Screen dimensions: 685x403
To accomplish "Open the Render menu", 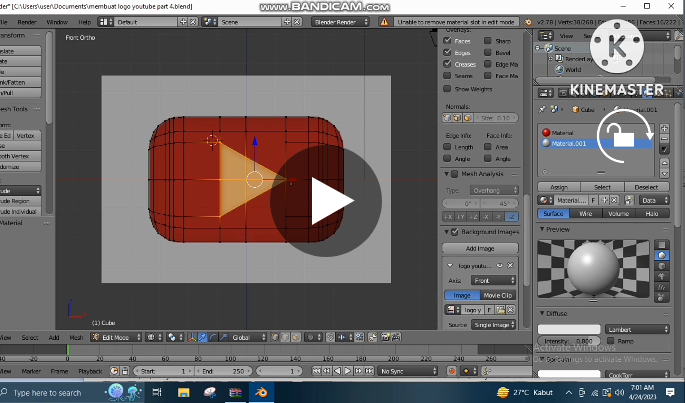I will click(27, 22).
